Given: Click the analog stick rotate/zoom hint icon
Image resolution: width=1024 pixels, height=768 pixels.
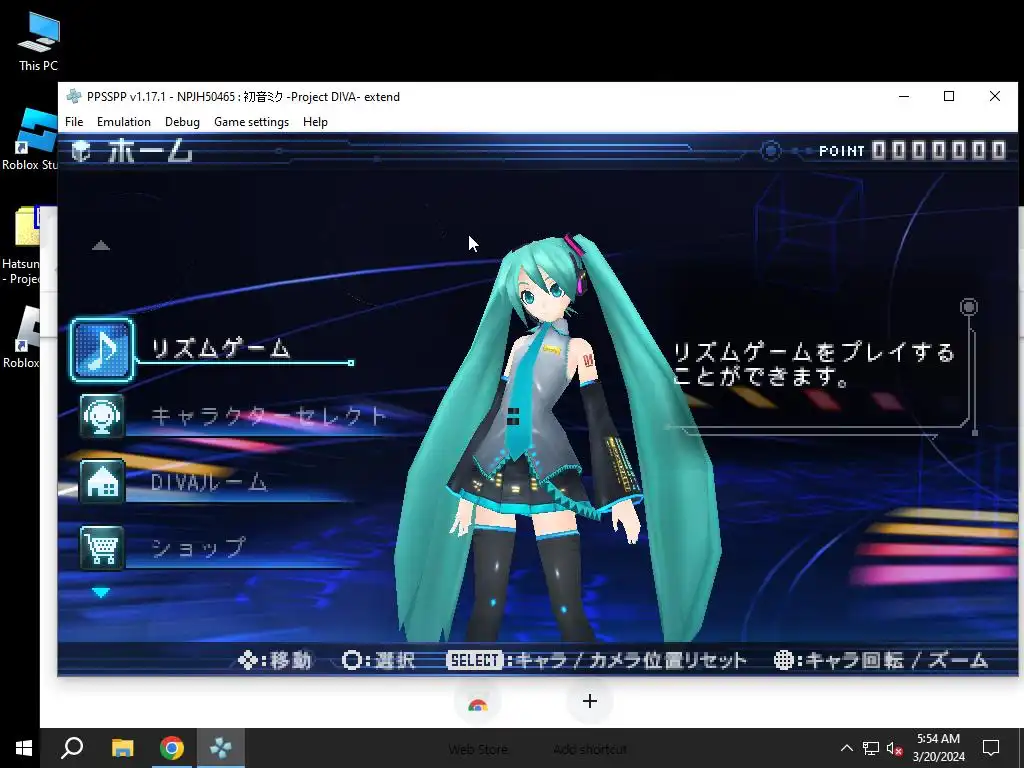Looking at the screenshot, I should tap(783, 660).
